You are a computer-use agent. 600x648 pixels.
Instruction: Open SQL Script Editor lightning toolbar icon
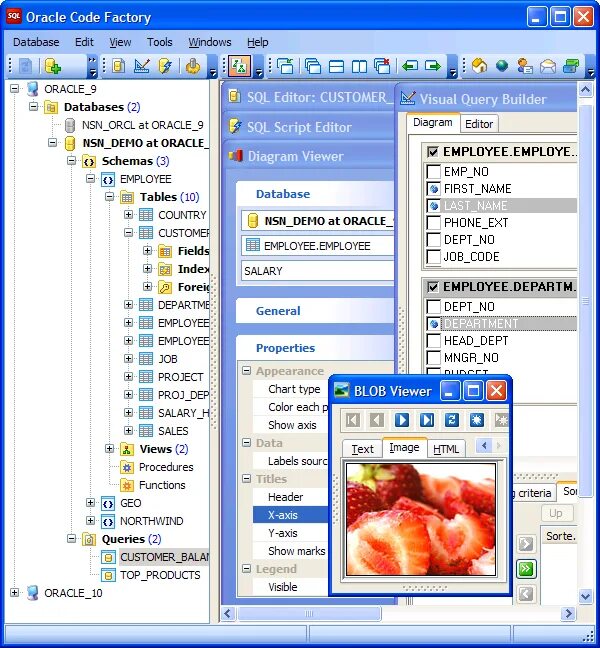(x=165, y=66)
